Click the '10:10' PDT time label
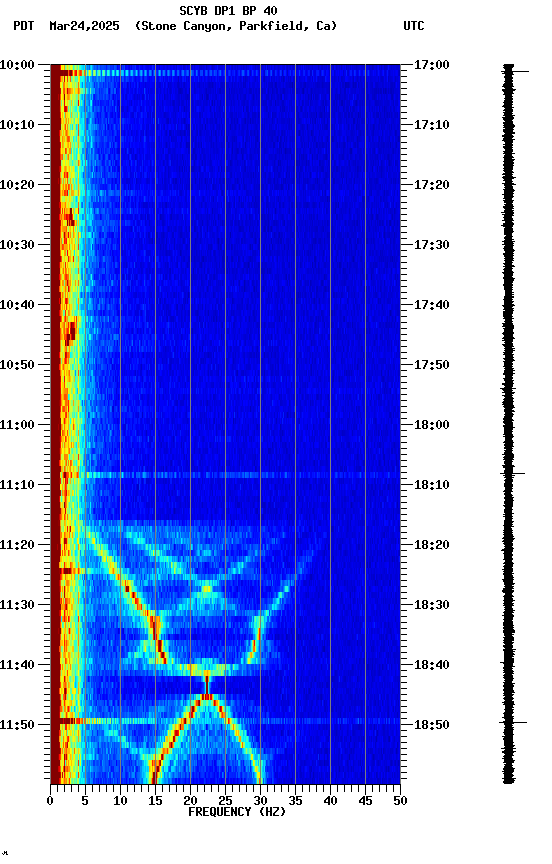 click(x=17, y=125)
